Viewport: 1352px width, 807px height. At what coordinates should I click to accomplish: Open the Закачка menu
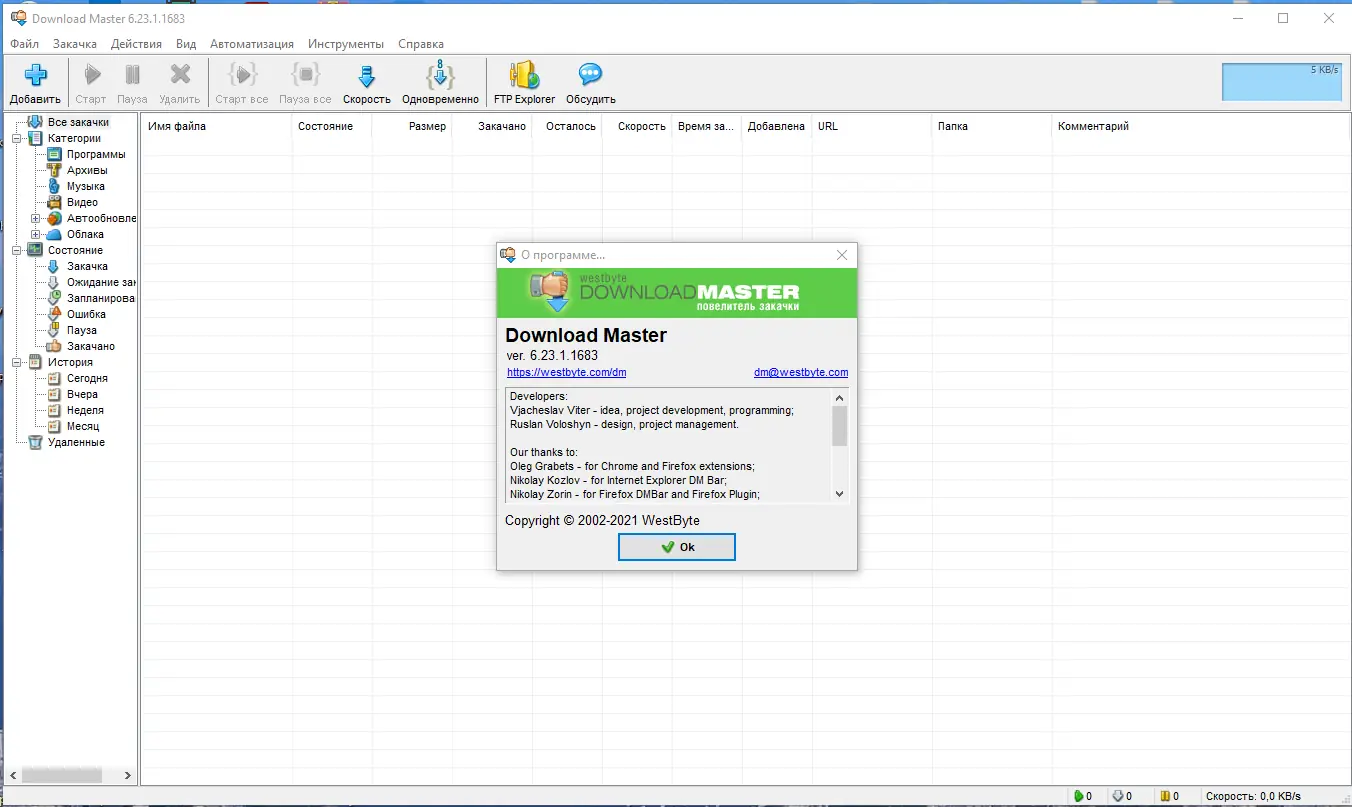pyautogui.click(x=75, y=44)
